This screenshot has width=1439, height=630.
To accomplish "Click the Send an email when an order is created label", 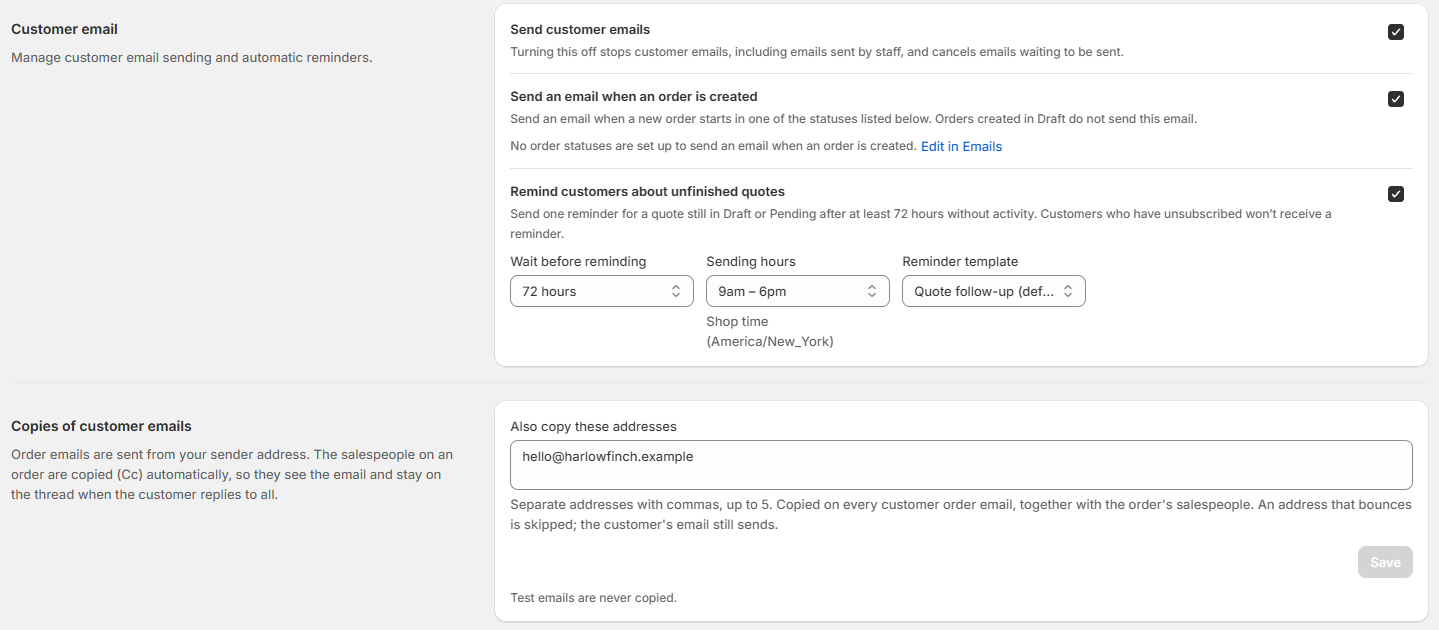I will pyautogui.click(x=634, y=97).
